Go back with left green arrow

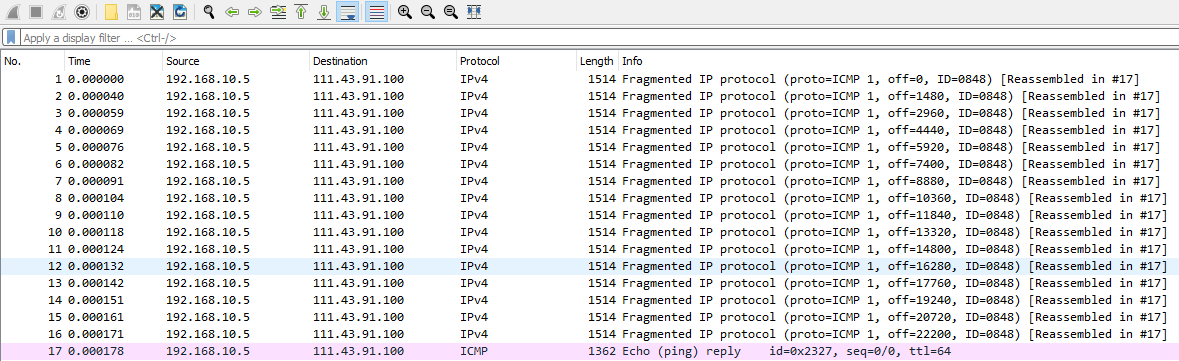point(232,12)
